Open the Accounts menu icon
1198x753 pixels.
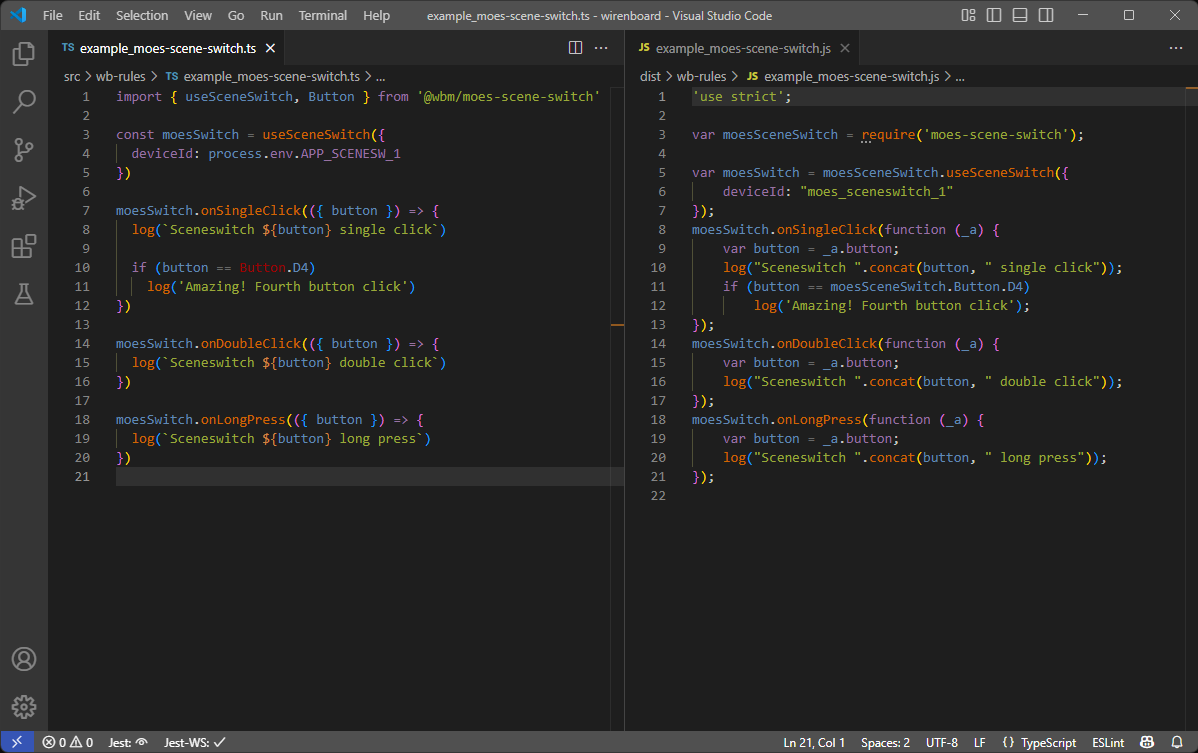tap(24, 659)
